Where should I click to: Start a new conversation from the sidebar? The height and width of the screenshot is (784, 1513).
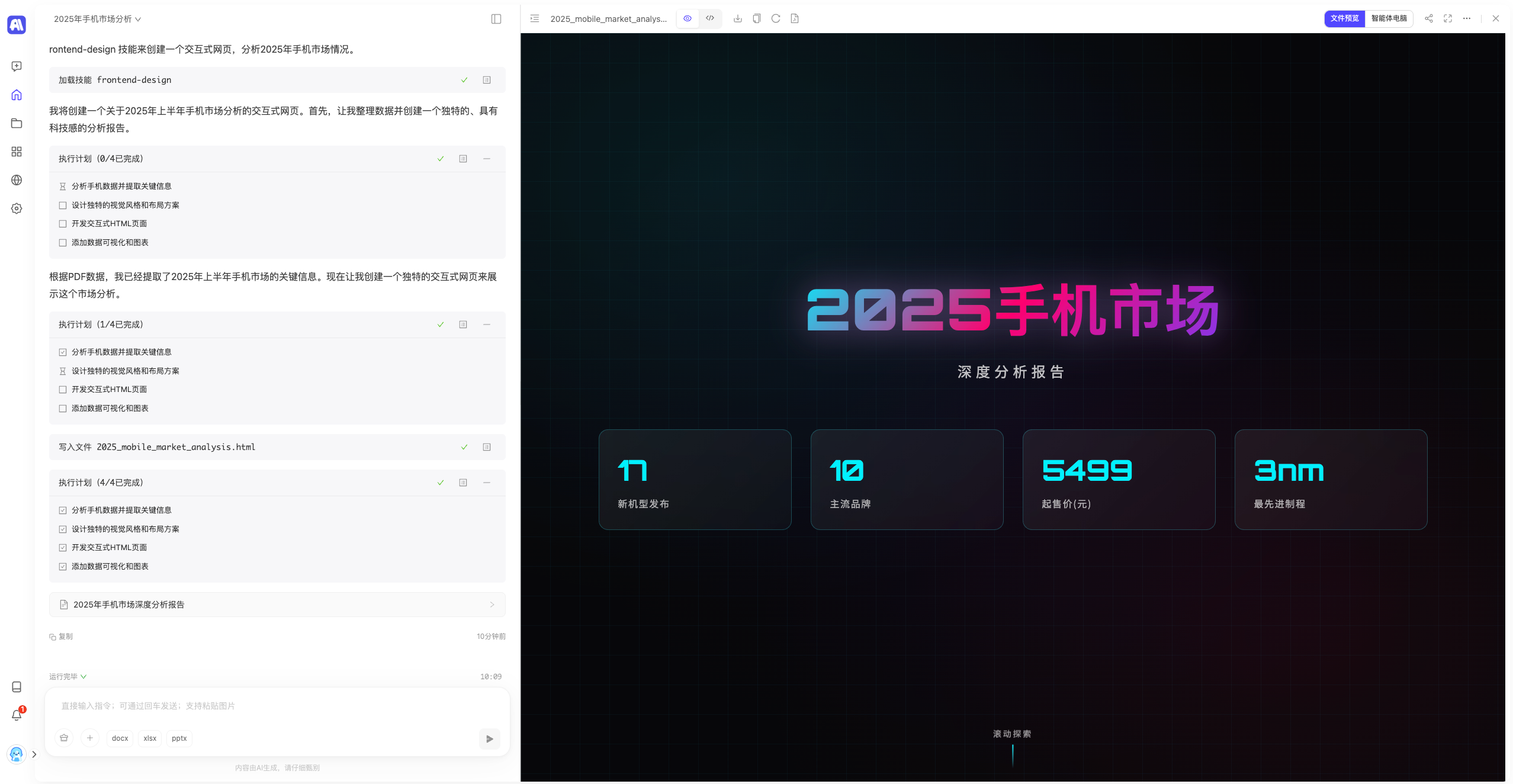[x=16, y=66]
